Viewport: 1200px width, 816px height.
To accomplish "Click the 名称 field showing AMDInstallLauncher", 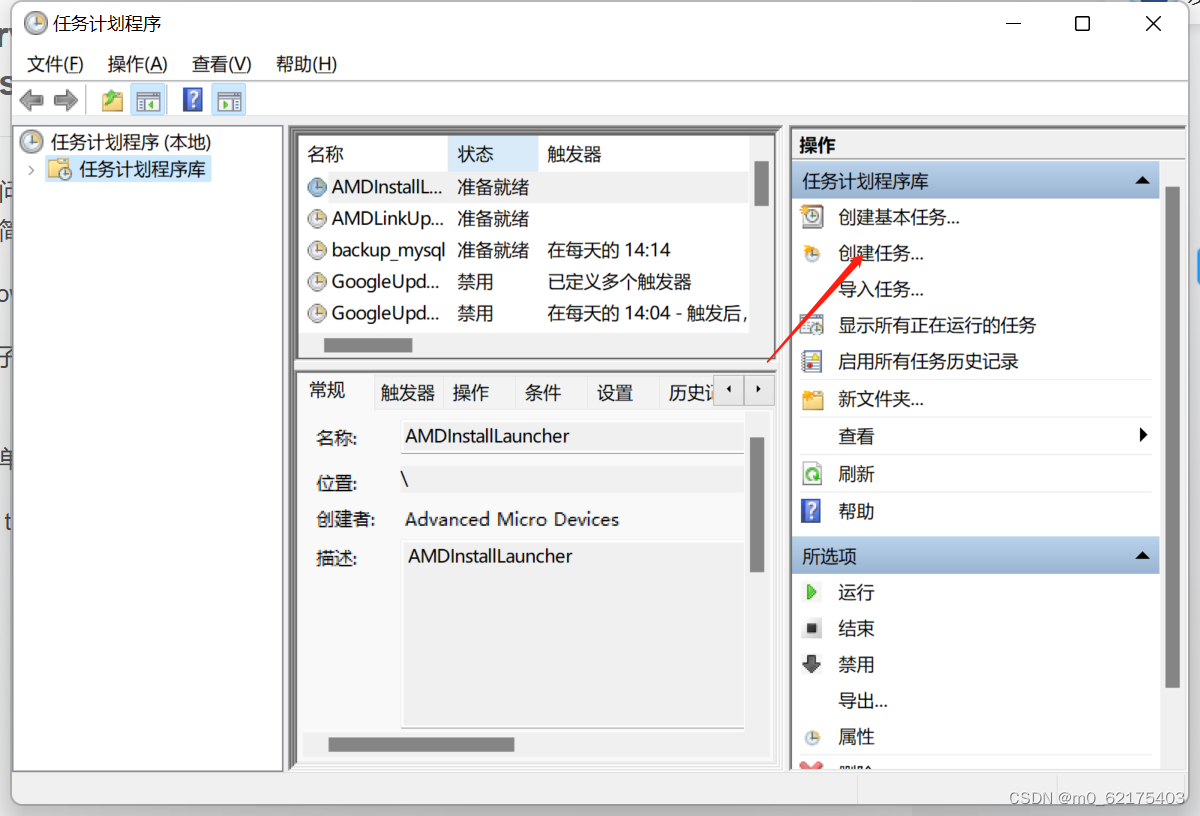I will (x=573, y=437).
